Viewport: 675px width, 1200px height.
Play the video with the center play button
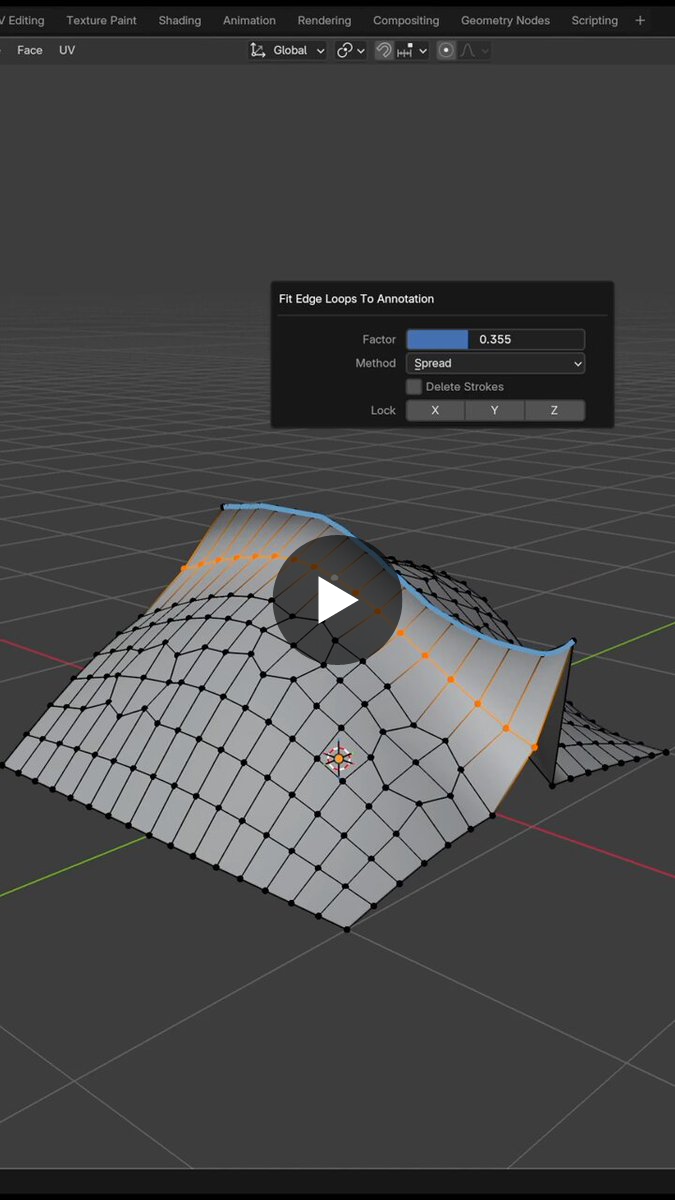337,600
